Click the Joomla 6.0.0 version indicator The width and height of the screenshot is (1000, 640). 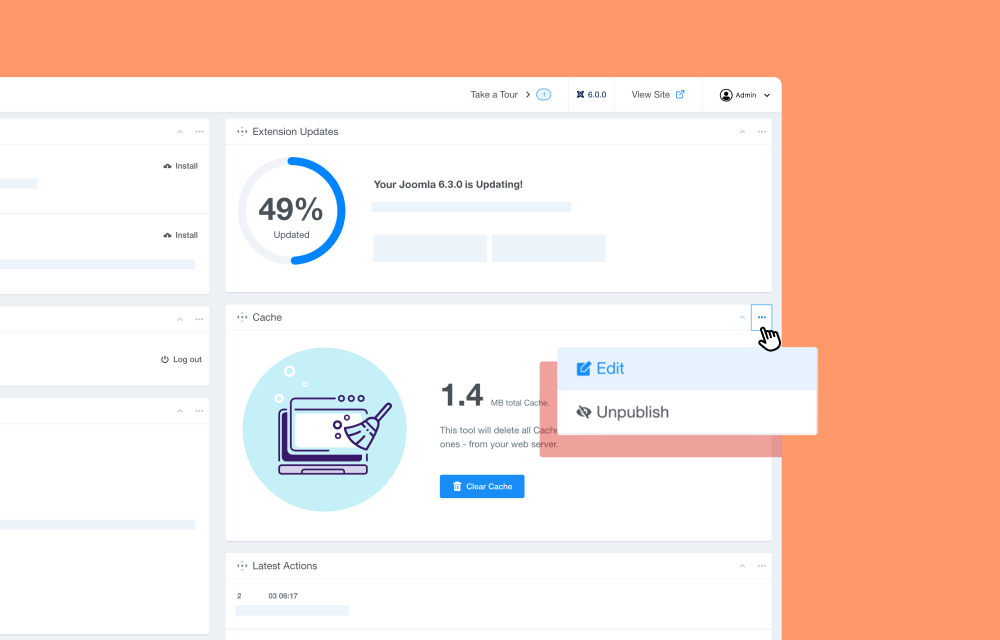click(x=591, y=95)
